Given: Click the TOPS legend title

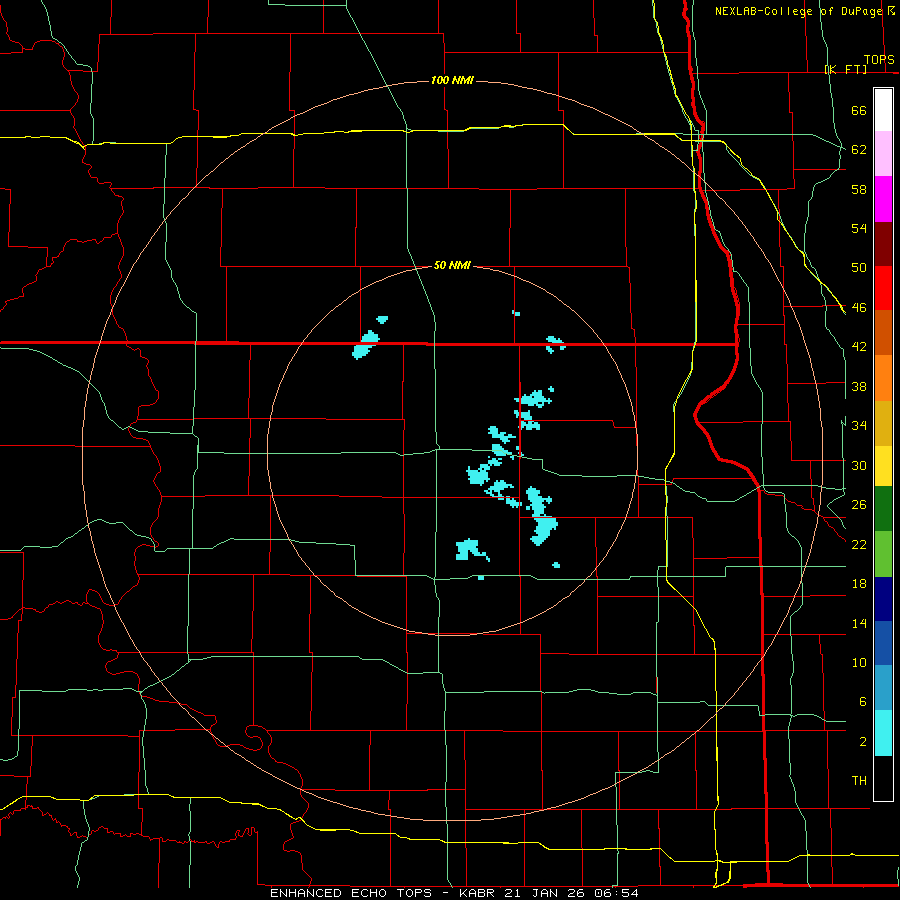Looking at the screenshot, I should pos(879,59).
